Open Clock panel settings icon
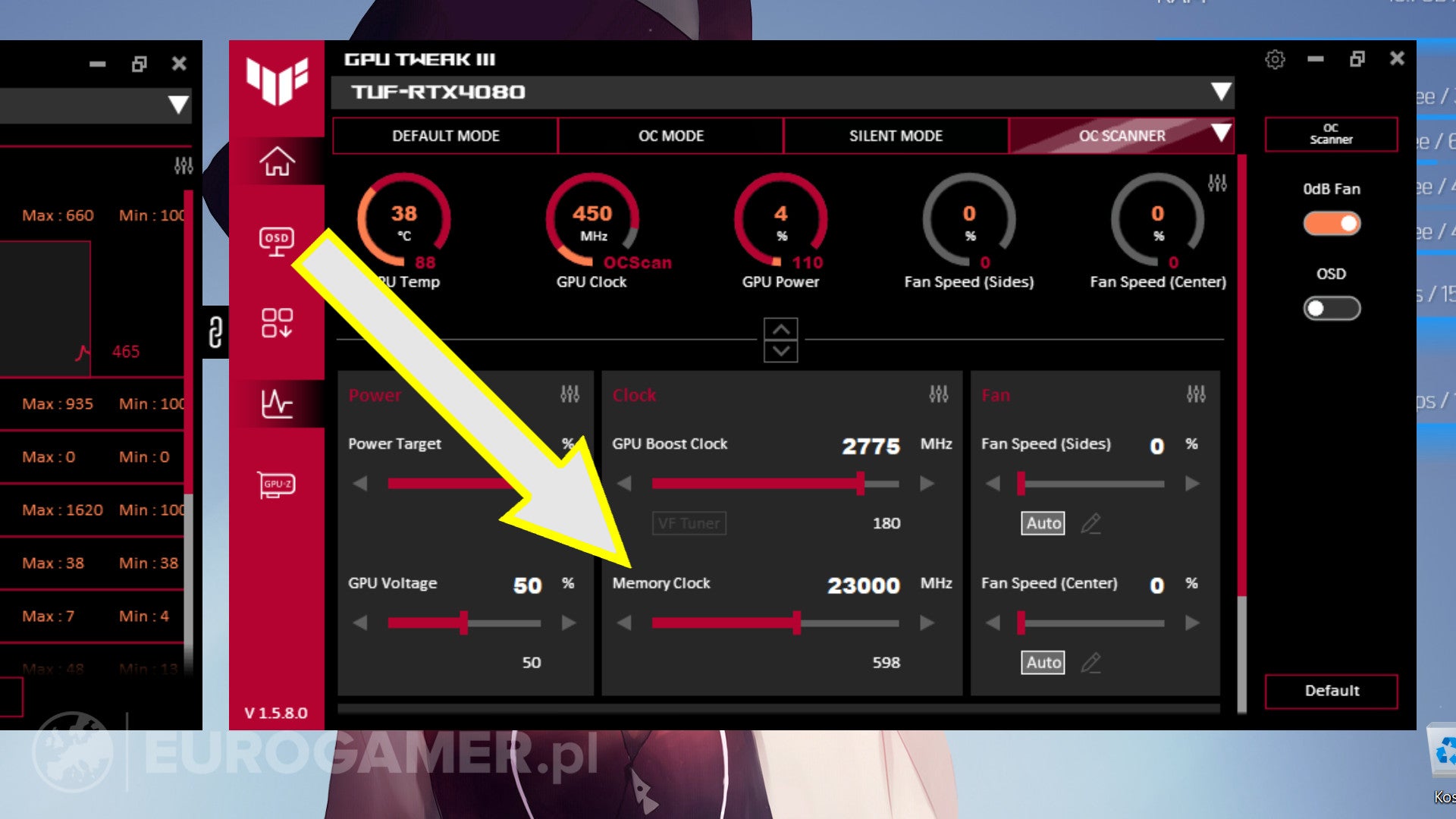The width and height of the screenshot is (1456, 819). point(938,394)
